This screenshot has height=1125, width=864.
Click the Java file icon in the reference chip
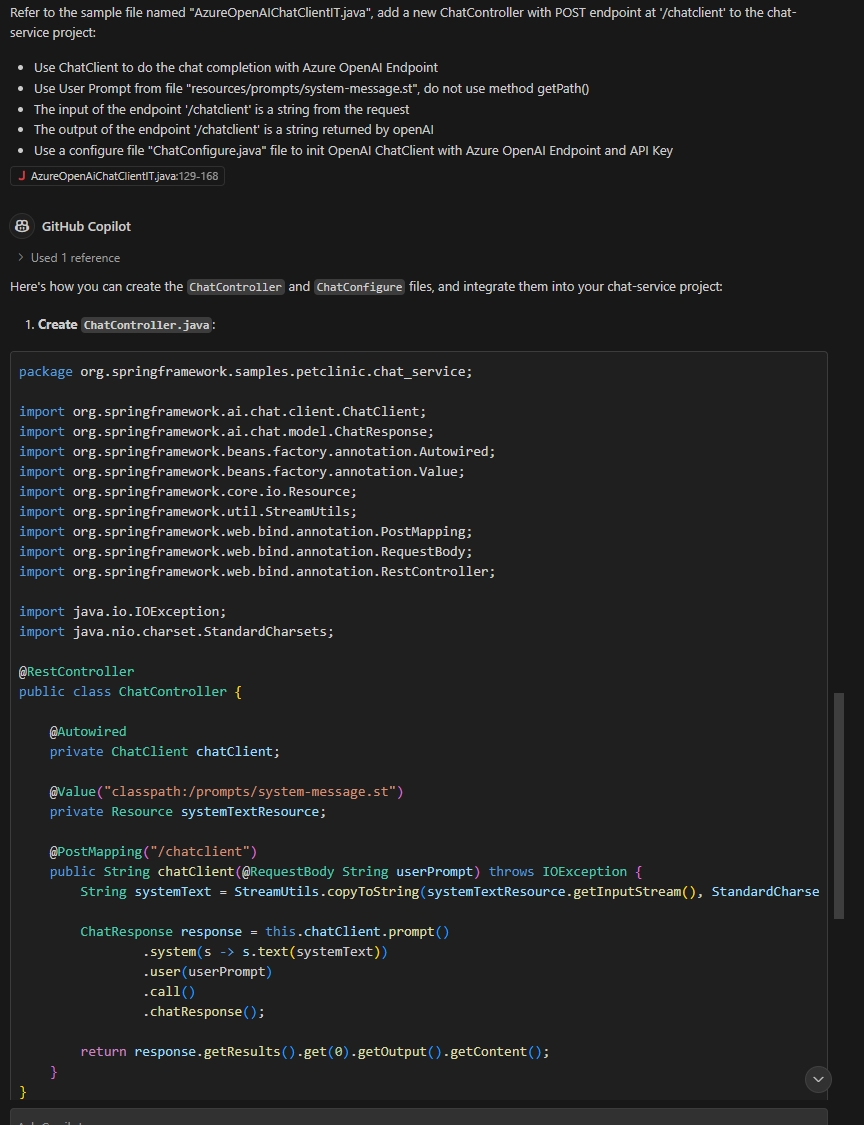tap(22, 176)
